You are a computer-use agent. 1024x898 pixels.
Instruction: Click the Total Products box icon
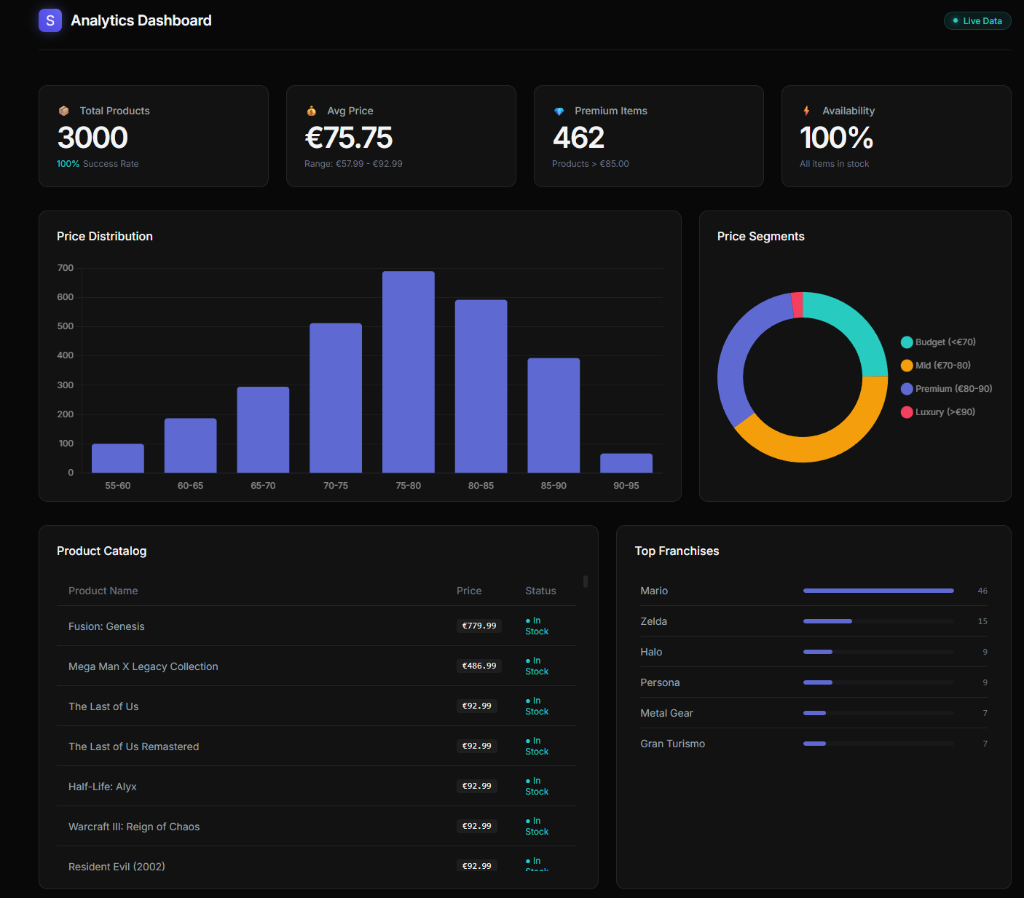64,111
